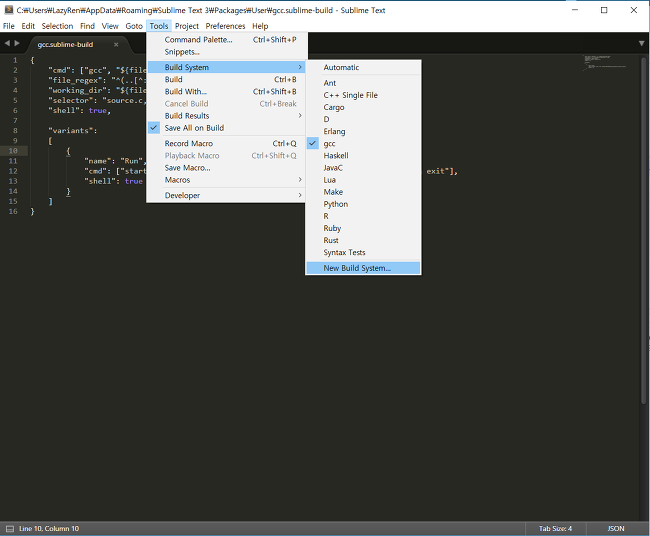Click the editor vertical scrollbar

click(643, 230)
